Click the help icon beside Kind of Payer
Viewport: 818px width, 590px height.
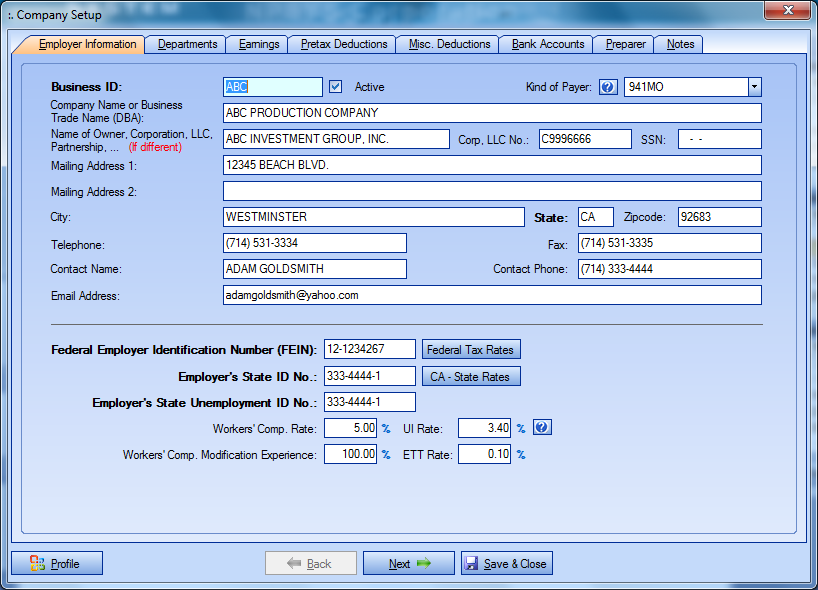[x=608, y=87]
